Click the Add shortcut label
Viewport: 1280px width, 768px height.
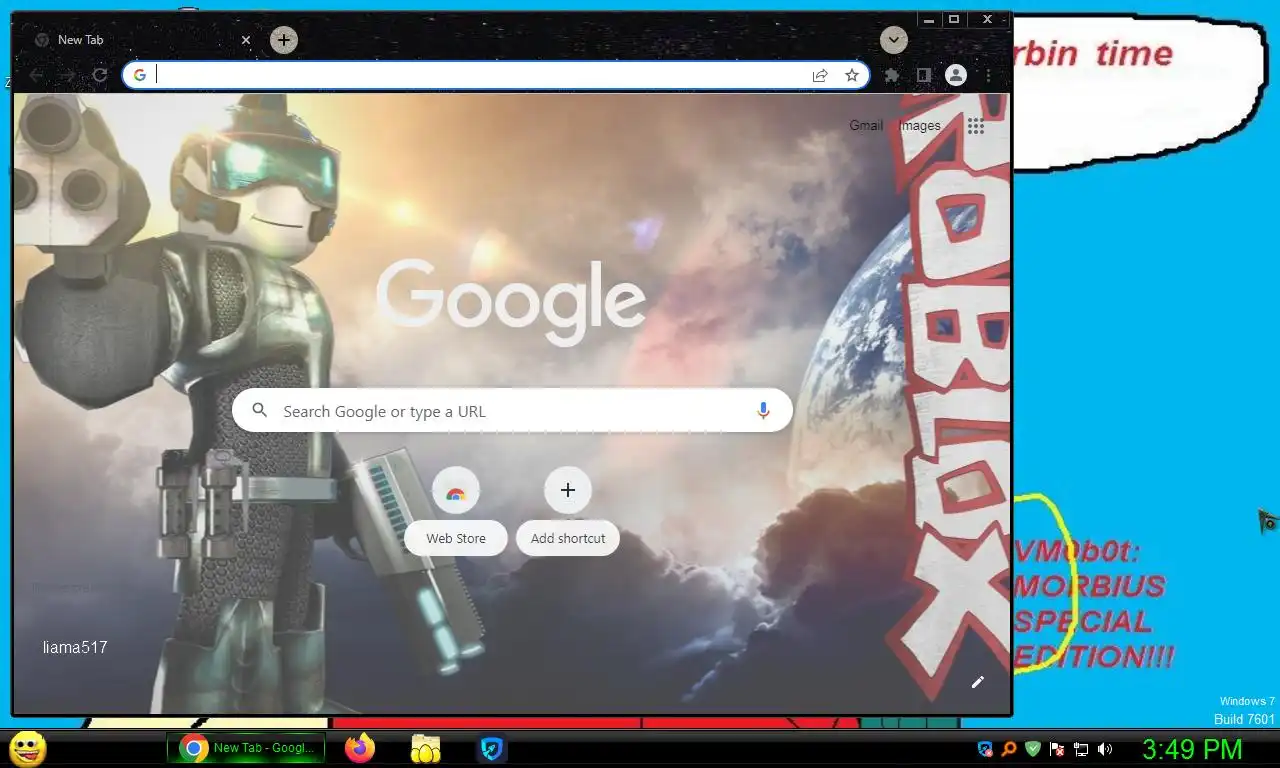pos(568,538)
